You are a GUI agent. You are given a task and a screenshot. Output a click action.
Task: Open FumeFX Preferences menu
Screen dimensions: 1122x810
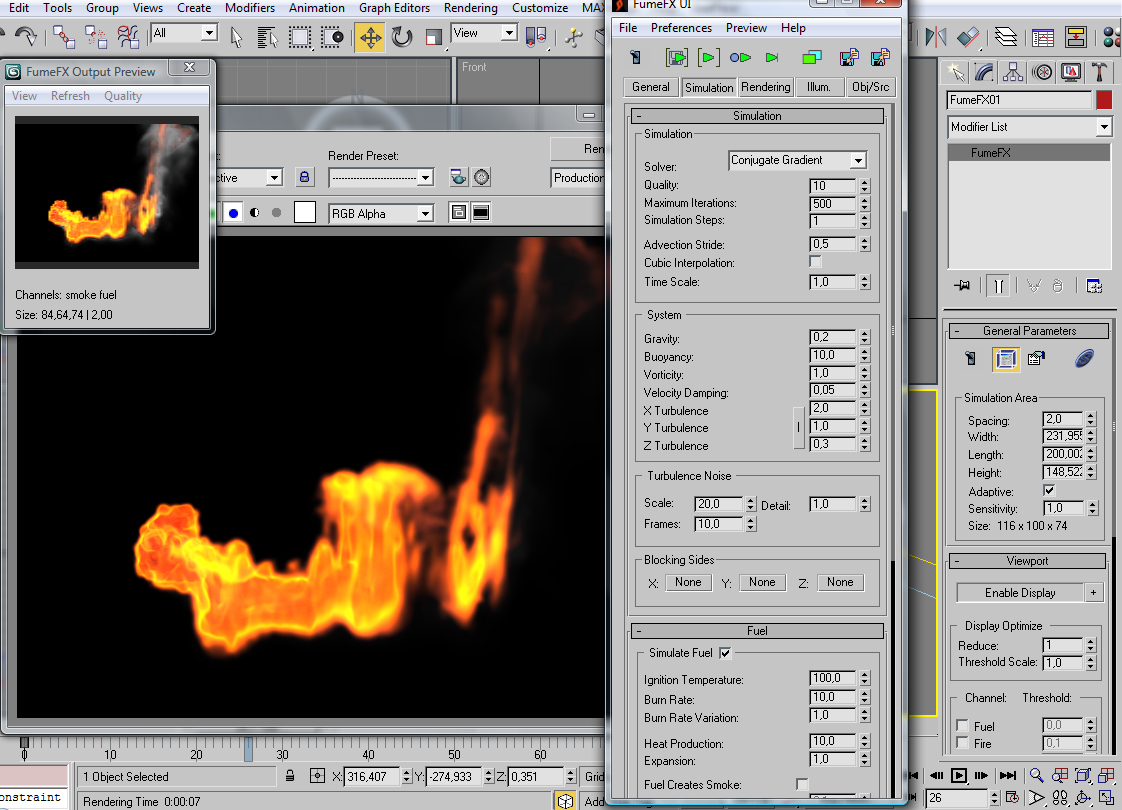point(680,27)
